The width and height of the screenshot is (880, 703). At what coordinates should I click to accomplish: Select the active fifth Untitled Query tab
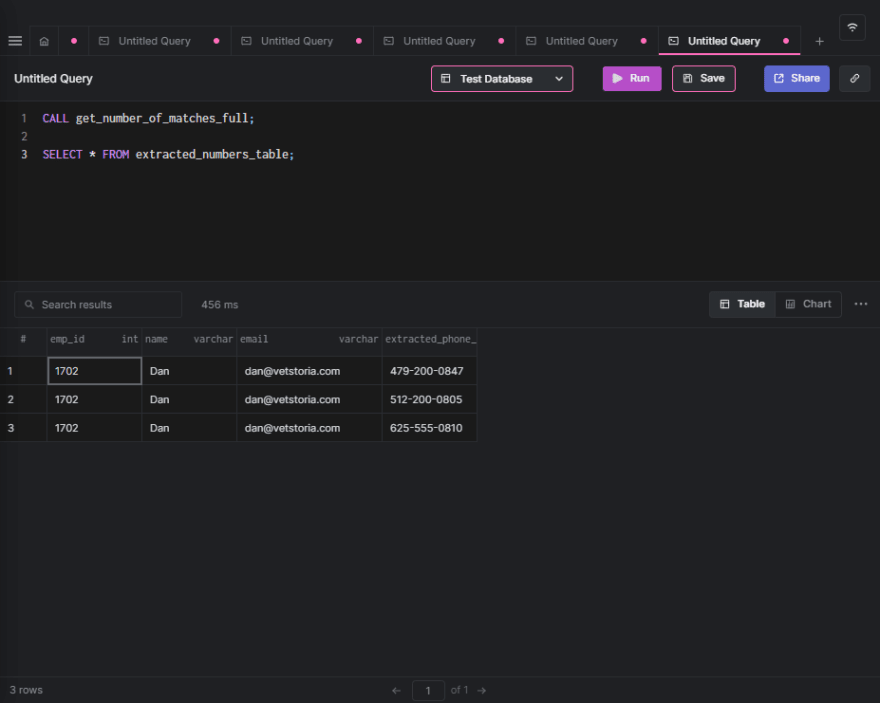729,41
